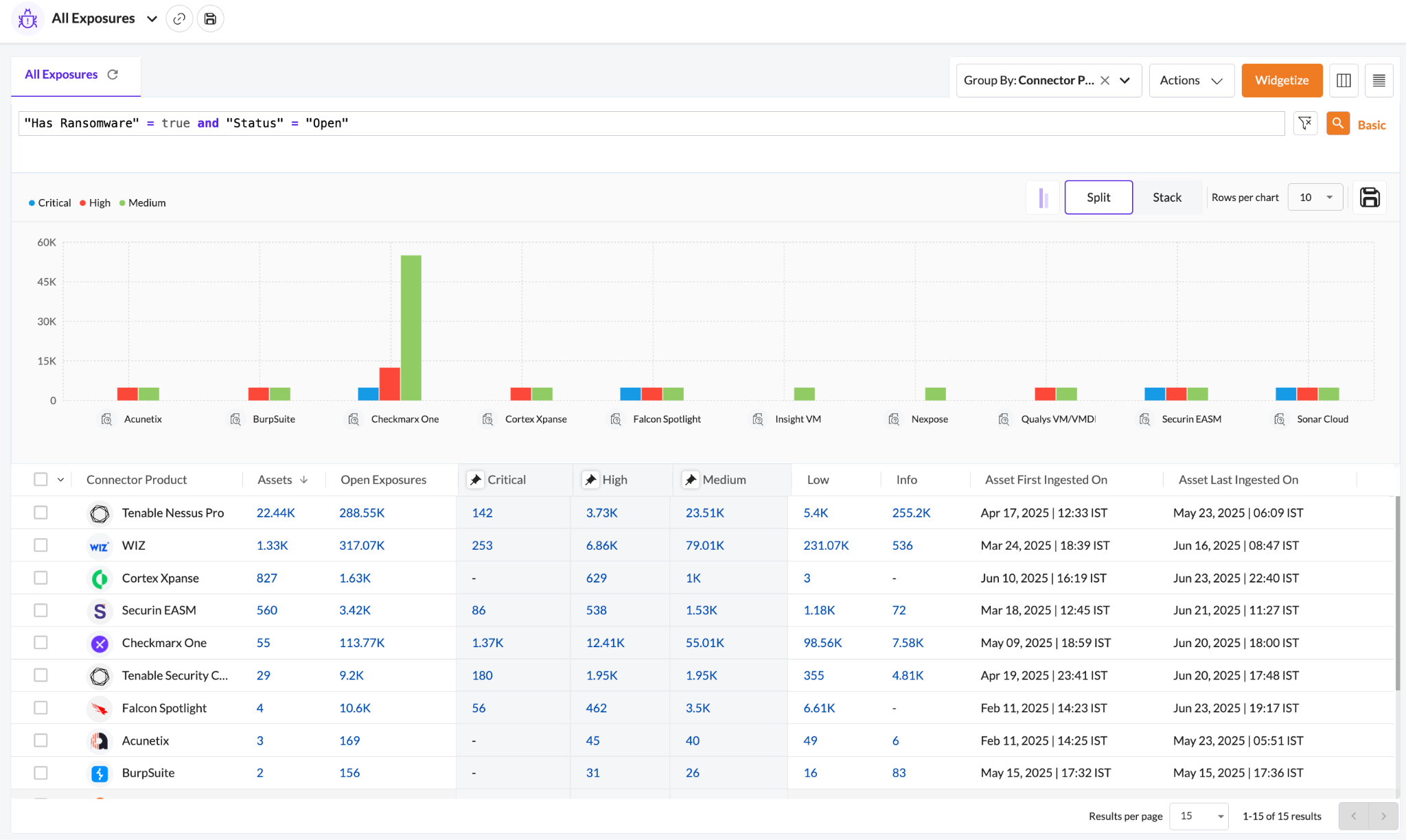Sort by the Assets column arrow

(303, 480)
